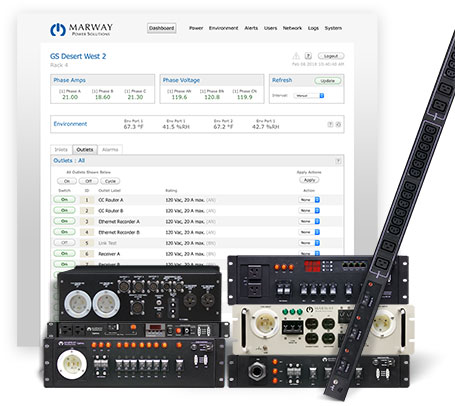455x406 pixels.
Task: Open settings icon in Environment panel
Action: 338,124
